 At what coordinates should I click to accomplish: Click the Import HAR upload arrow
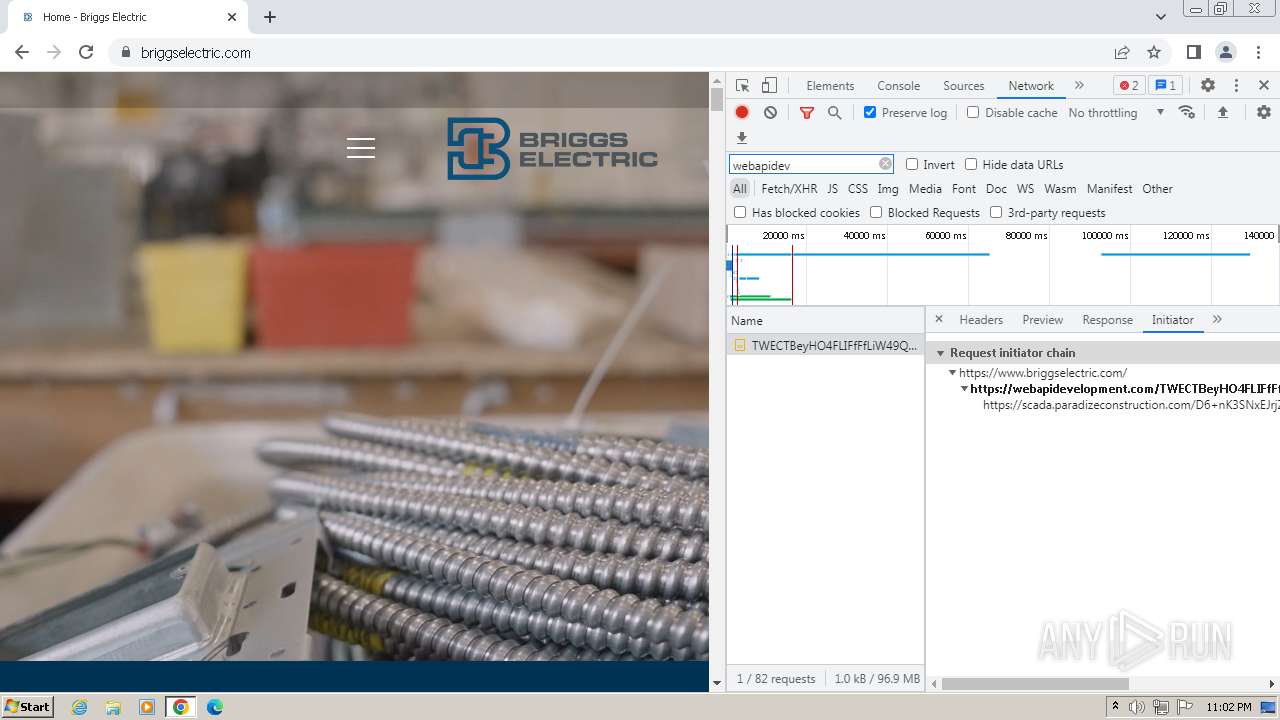pos(1223,112)
